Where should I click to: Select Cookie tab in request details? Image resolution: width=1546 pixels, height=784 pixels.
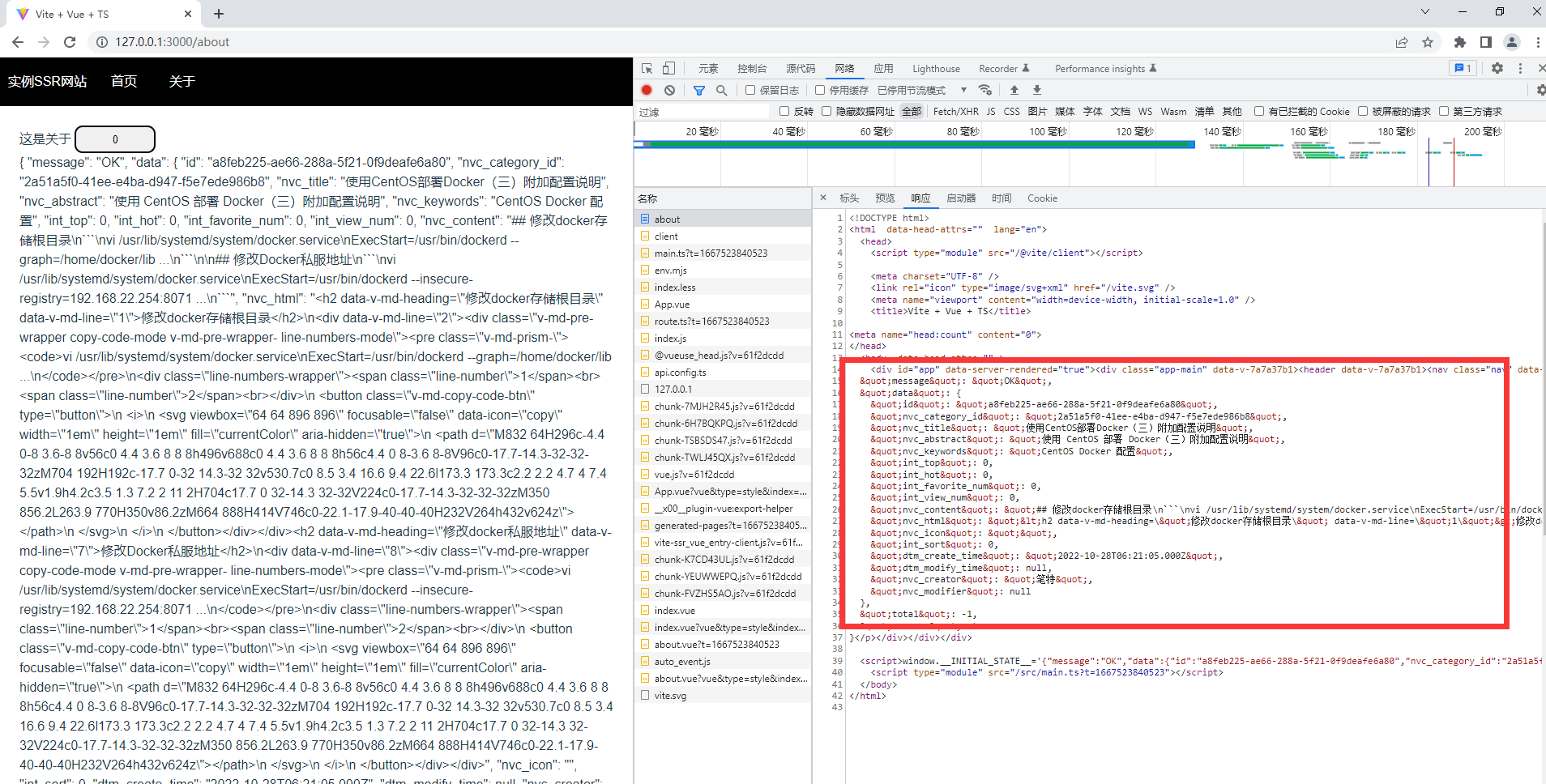click(x=1042, y=198)
